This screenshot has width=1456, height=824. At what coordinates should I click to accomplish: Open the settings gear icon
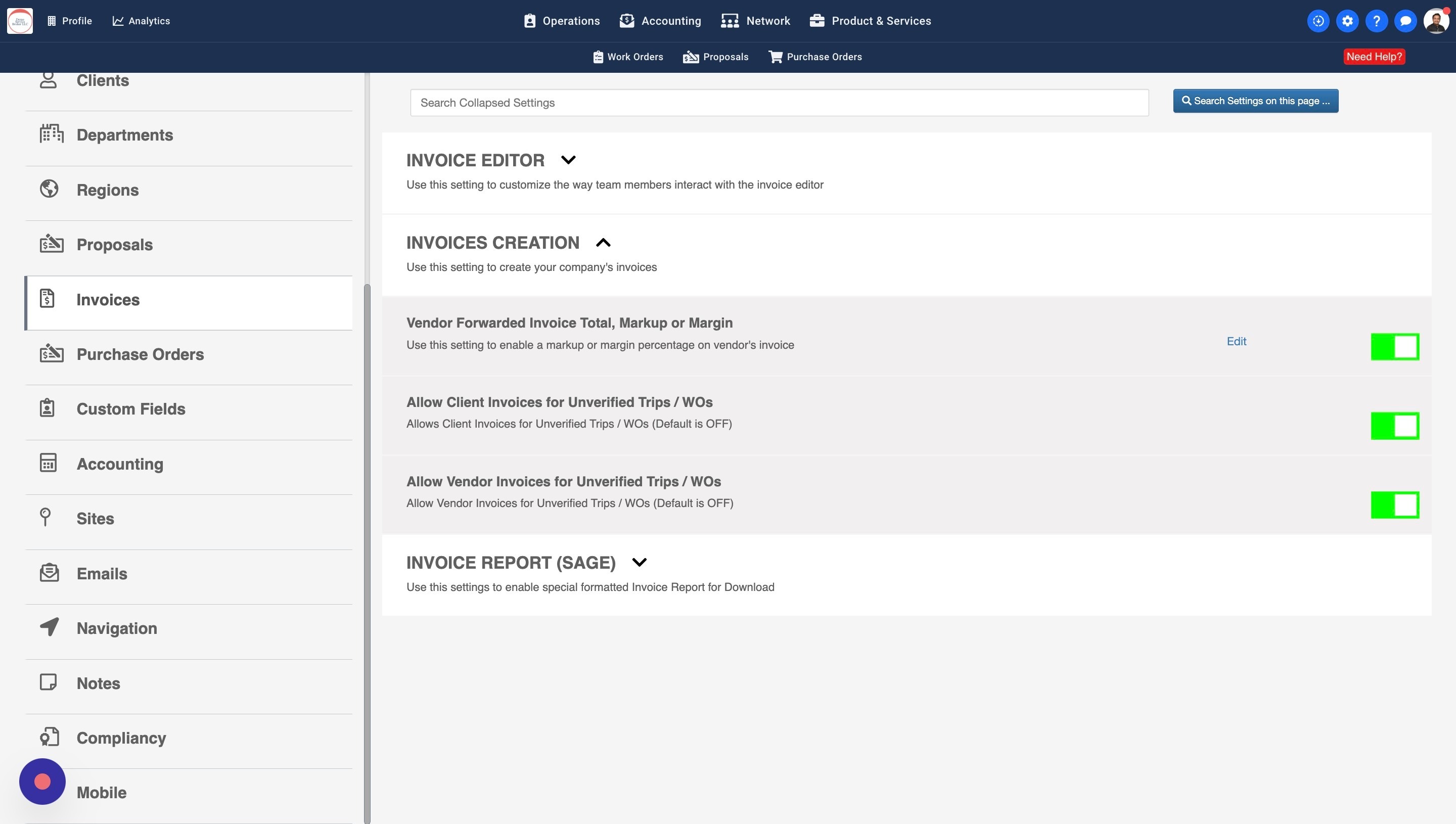tap(1347, 21)
